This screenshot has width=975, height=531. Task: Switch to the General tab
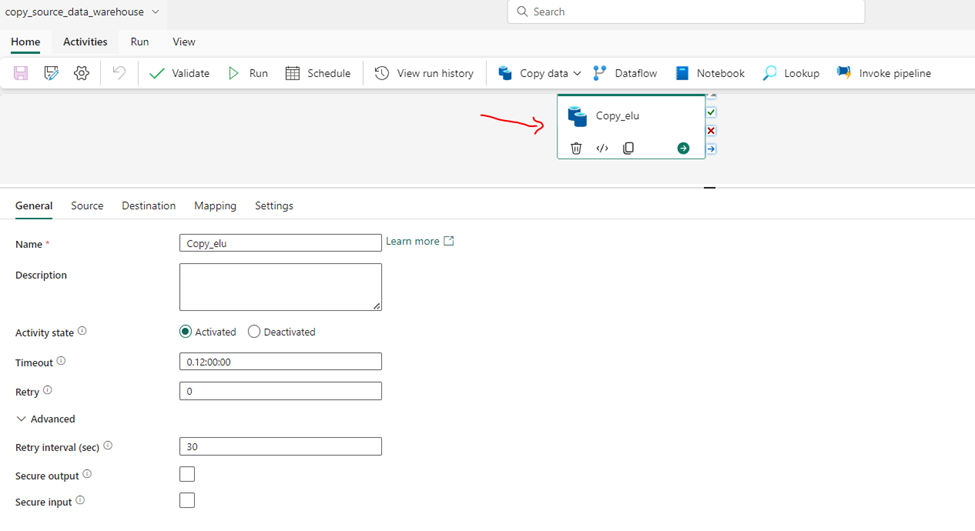pos(34,206)
